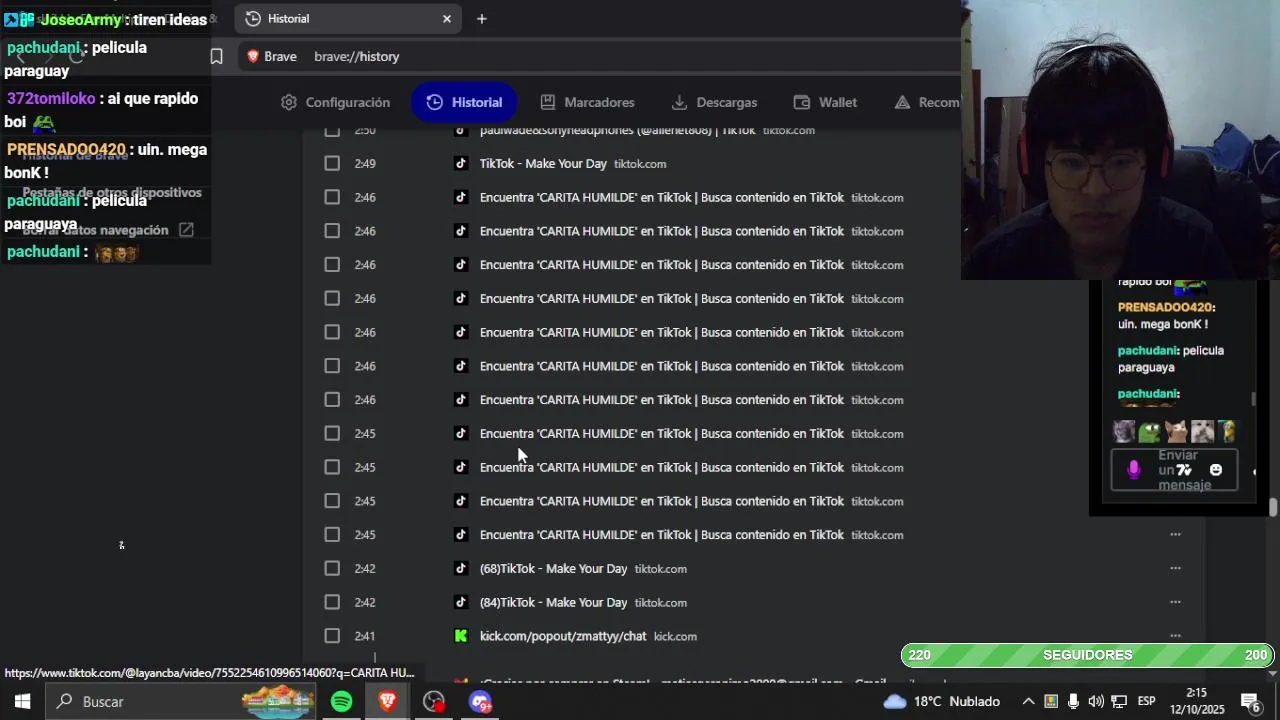The image size is (1280, 720).
Task: Open more options for (68)TikTok entry
Action: tap(1175, 569)
